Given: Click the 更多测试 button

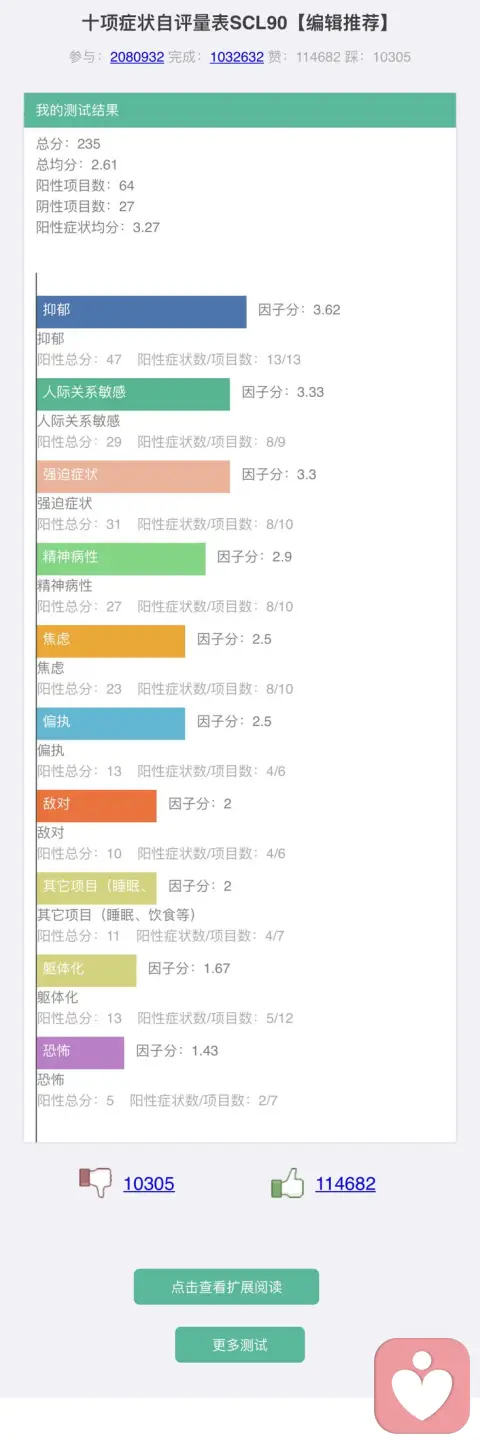Looking at the screenshot, I should (x=240, y=1345).
